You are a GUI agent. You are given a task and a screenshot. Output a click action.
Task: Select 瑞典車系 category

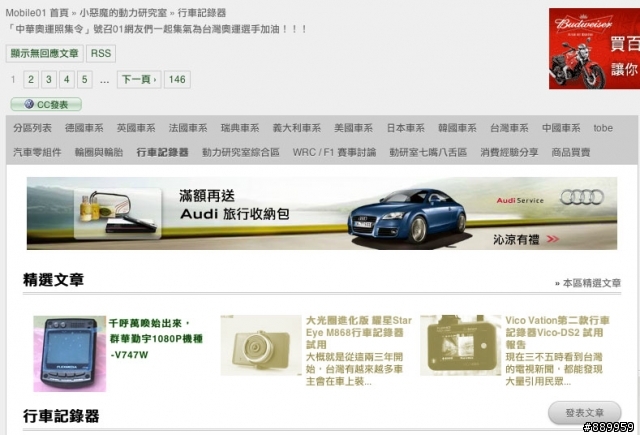click(x=240, y=128)
